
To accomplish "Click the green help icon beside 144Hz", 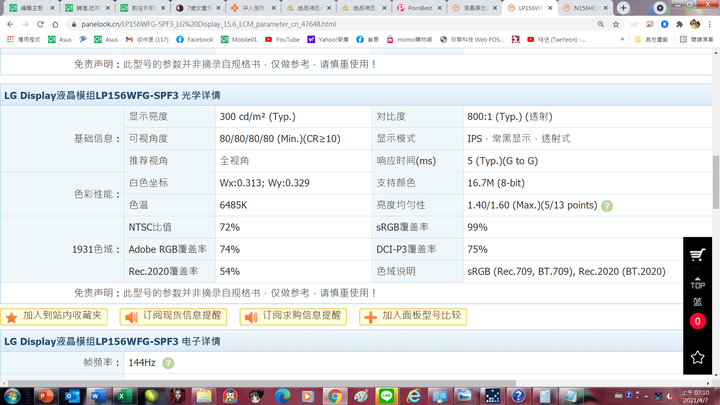I will pyautogui.click(x=169, y=363).
